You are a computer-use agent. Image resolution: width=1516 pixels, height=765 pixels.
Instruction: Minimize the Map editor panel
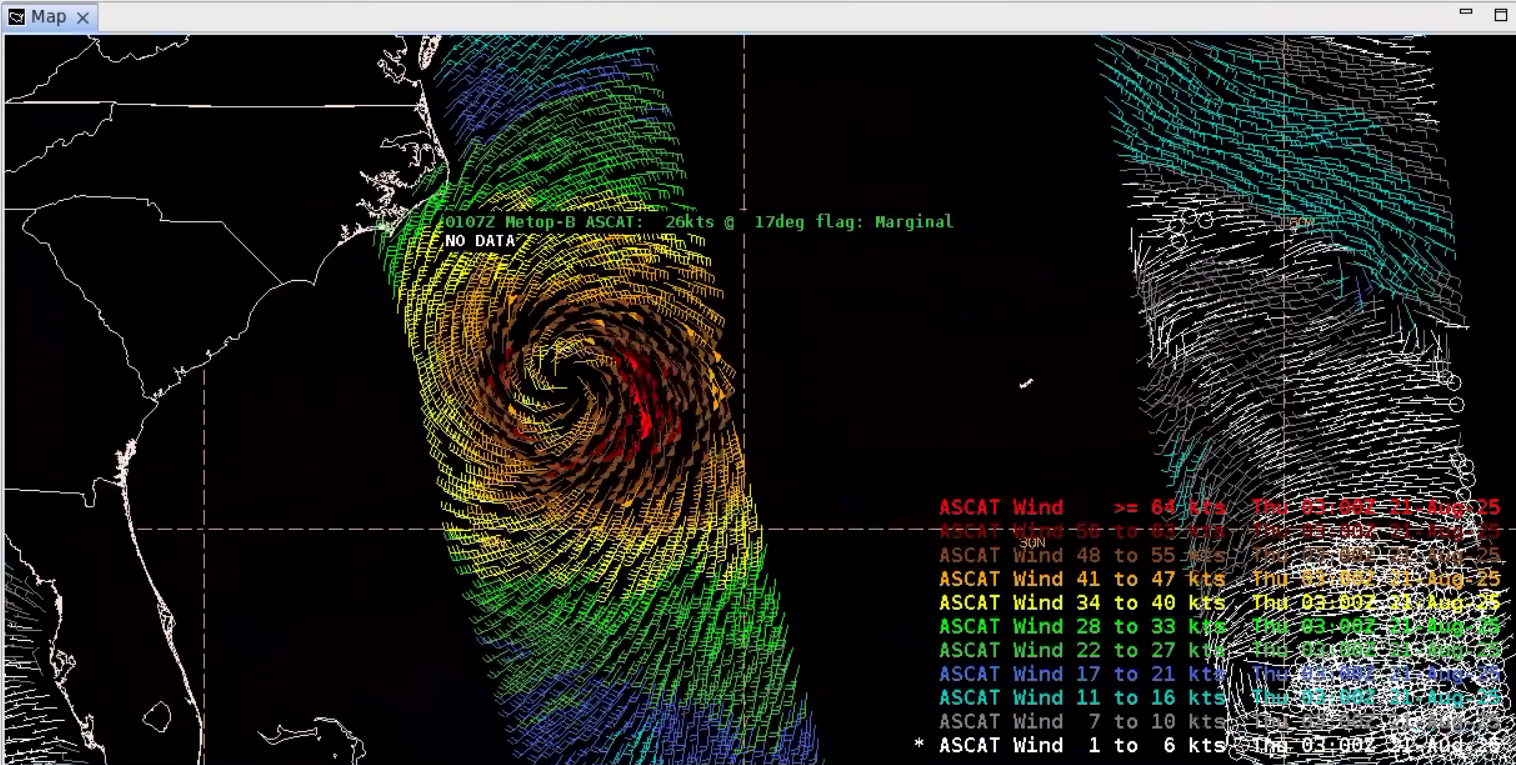click(1465, 12)
